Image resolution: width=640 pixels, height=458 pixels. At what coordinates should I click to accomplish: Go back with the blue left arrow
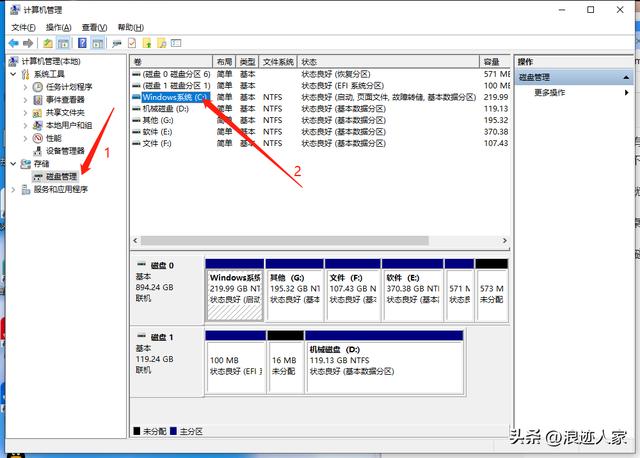[x=13, y=43]
